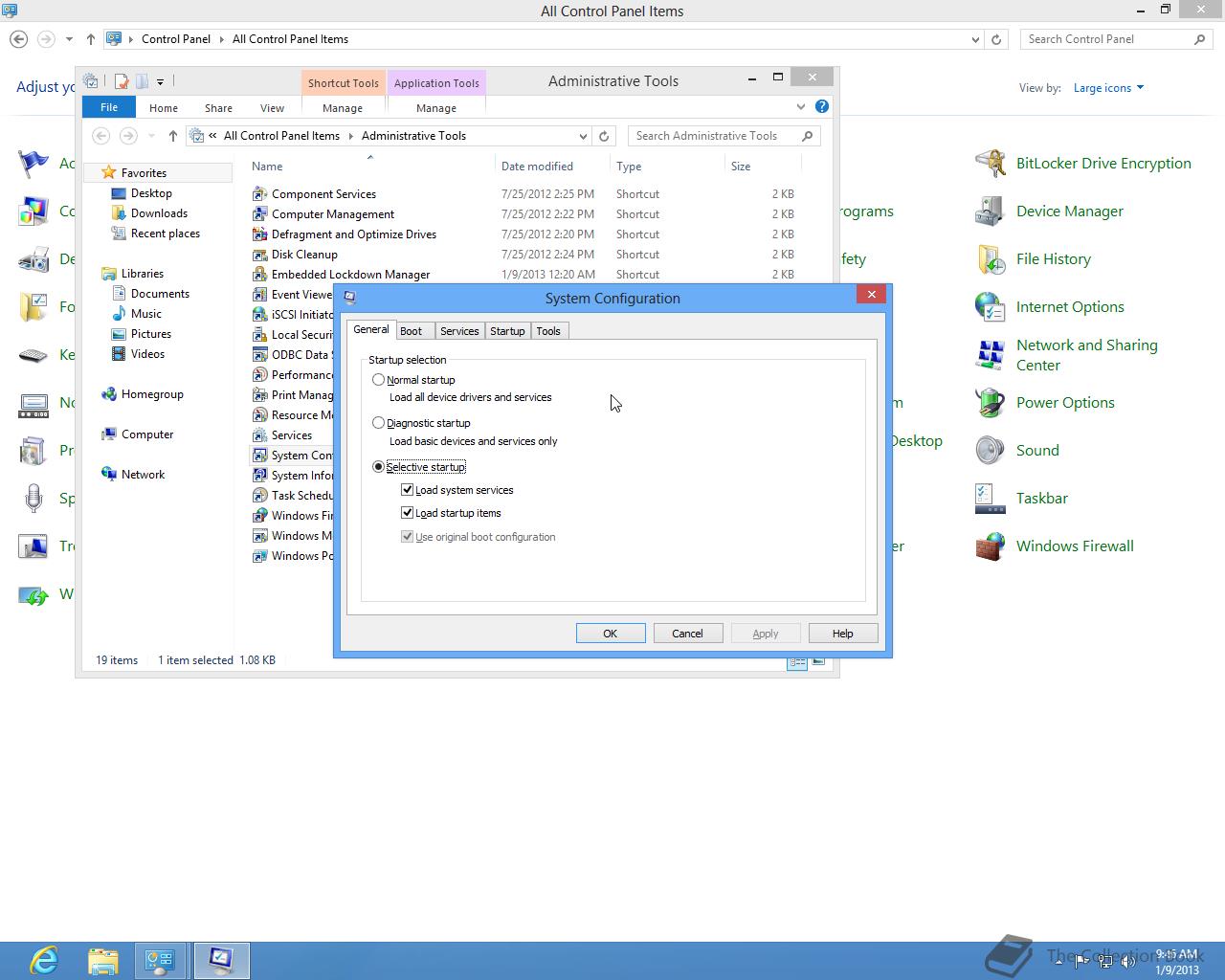Open the recent locations dropdown in Administrative Tools

pos(151,136)
